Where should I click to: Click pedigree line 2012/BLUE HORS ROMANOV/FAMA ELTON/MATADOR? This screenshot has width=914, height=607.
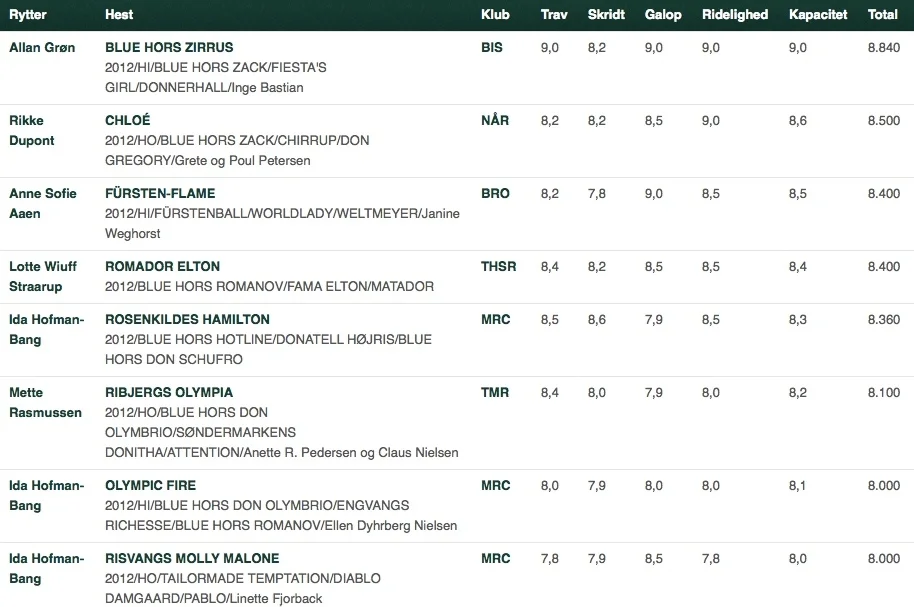click(269, 287)
